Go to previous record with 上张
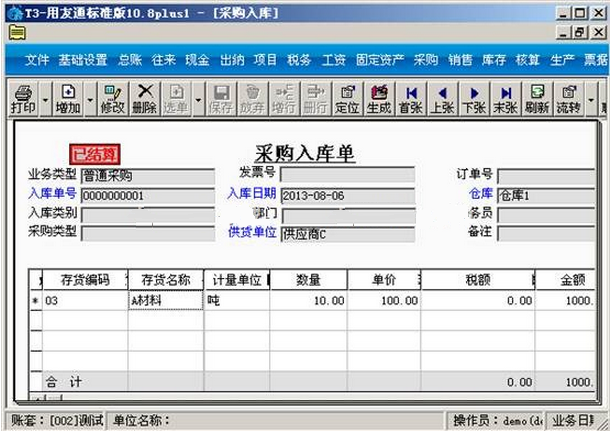The height and width of the screenshot is (431, 611). [x=442, y=98]
